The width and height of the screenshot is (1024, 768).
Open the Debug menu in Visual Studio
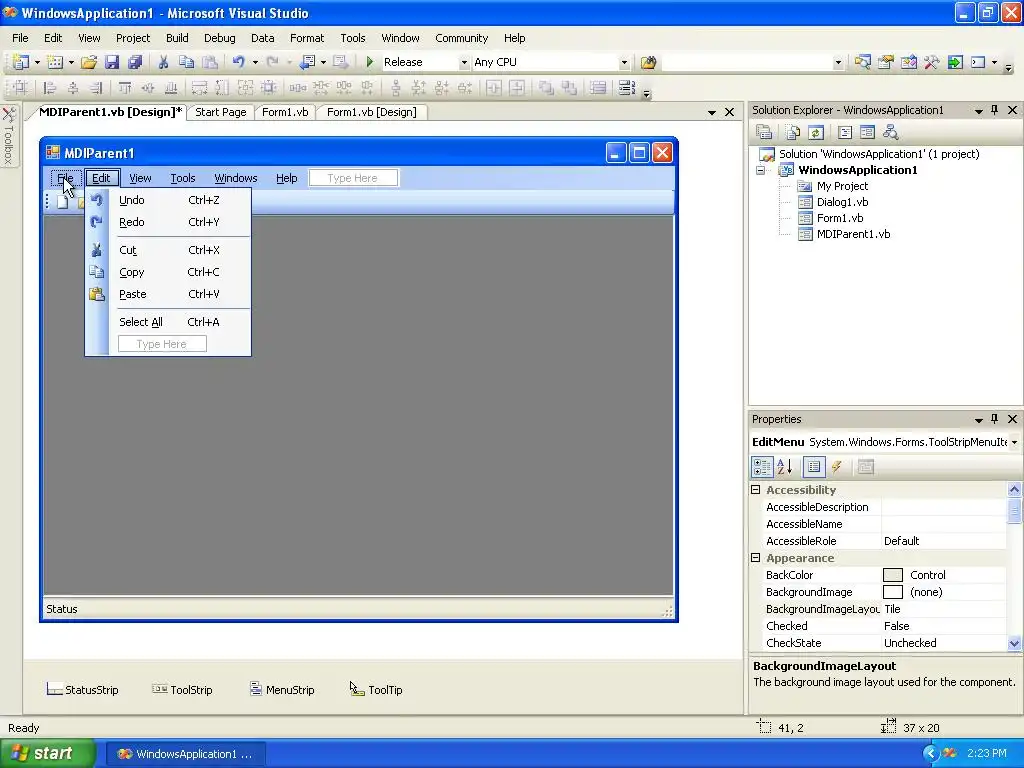tap(219, 38)
